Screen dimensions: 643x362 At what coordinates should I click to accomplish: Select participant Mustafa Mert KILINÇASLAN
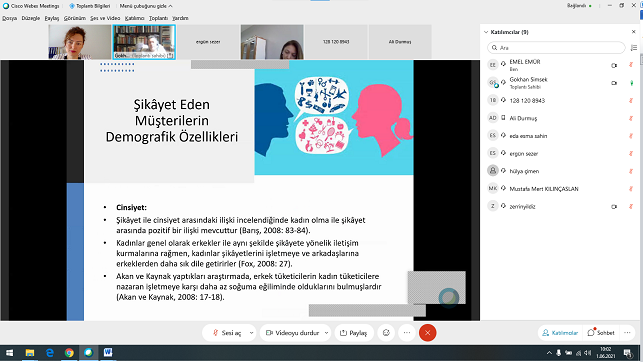[x=561, y=189]
